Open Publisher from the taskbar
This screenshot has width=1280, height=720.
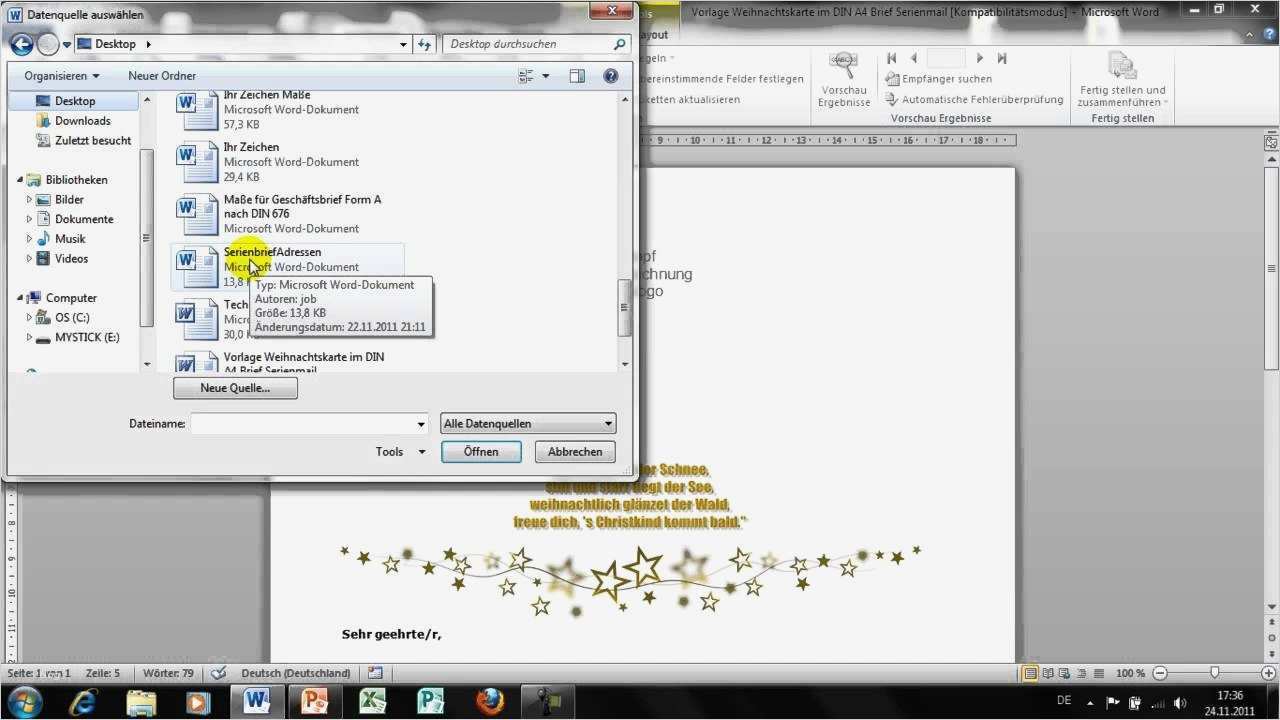[x=431, y=701]
